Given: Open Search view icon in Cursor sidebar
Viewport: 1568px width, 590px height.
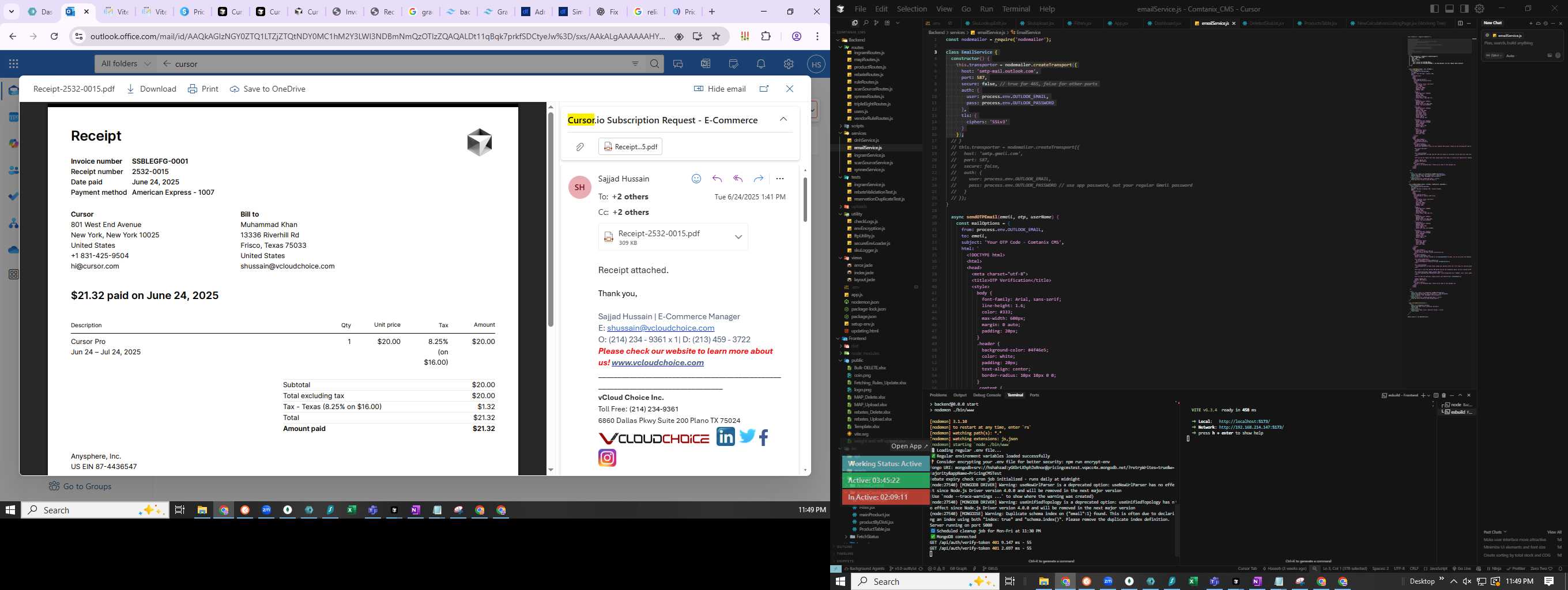Looking at the screenshot, I should point(866,23).
